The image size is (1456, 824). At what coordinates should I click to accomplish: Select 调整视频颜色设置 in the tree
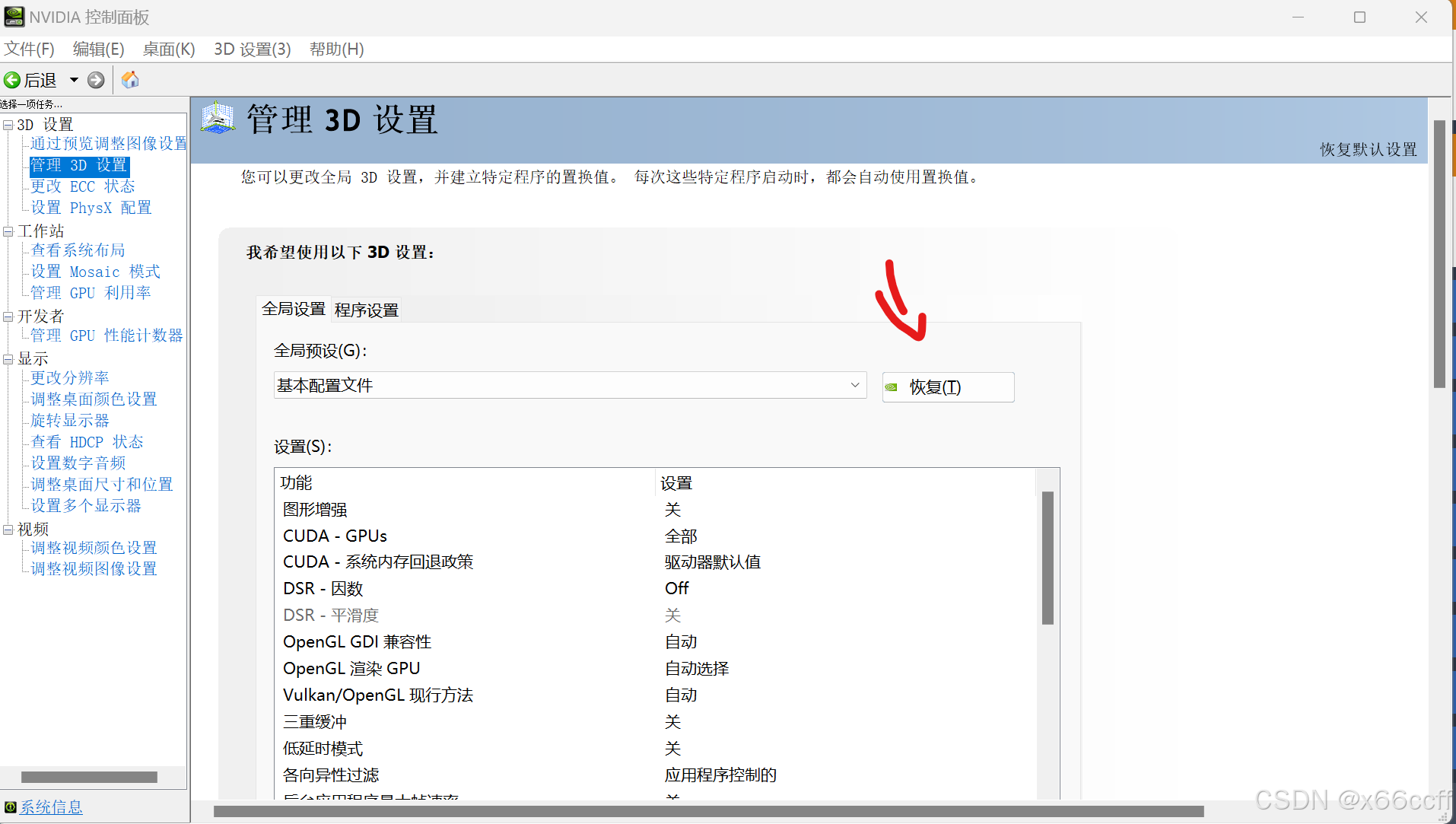tap(94, 548)
